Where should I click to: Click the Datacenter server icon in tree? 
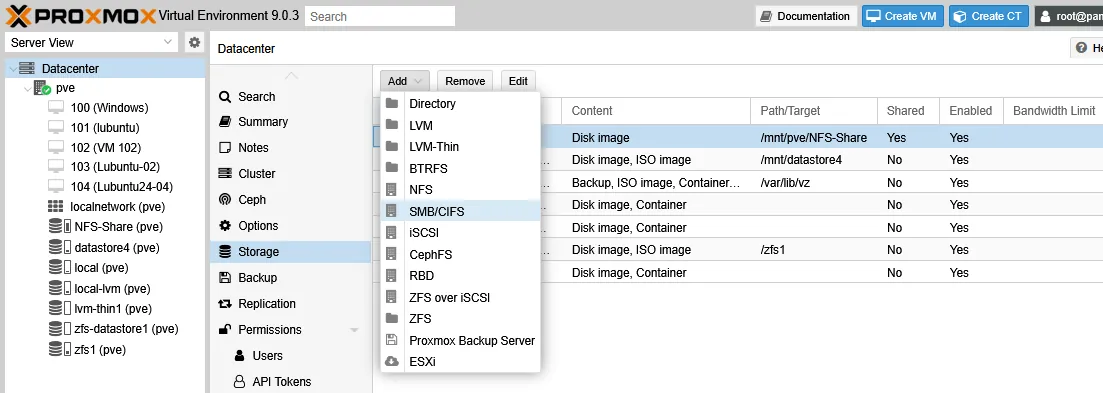pos(27,68)
